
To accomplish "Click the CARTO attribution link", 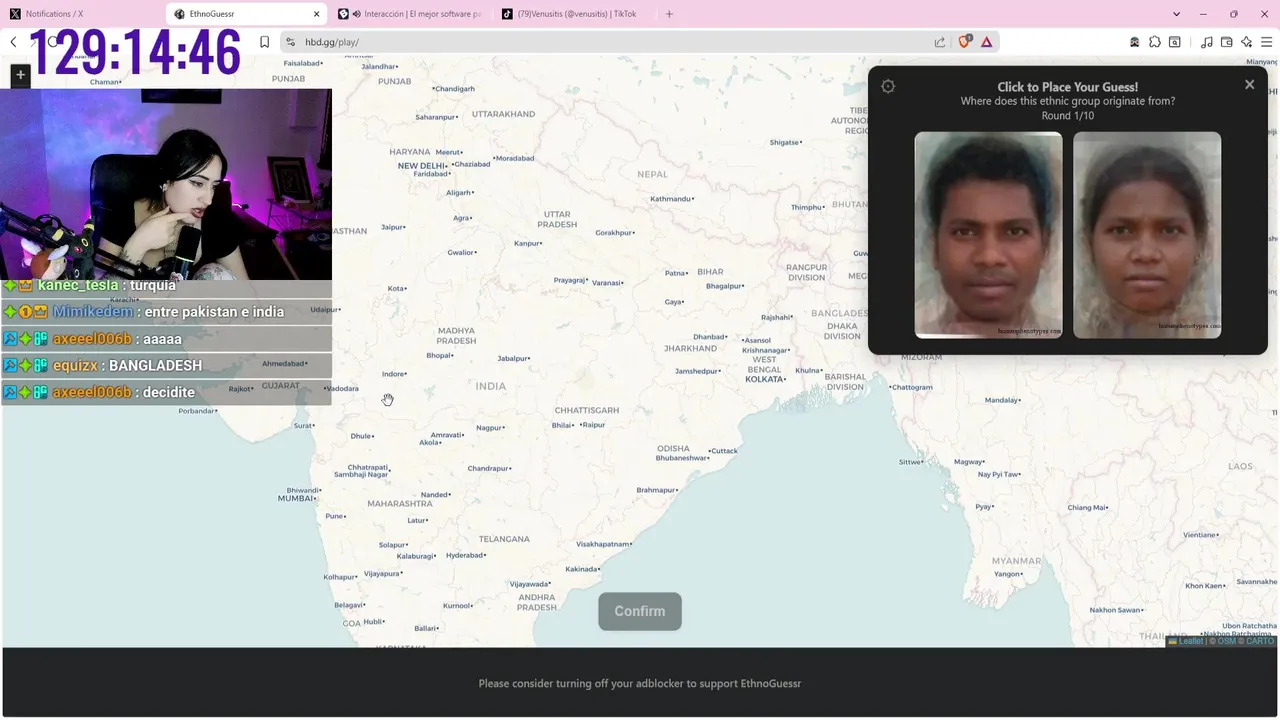I will [x=1260, y=641].
